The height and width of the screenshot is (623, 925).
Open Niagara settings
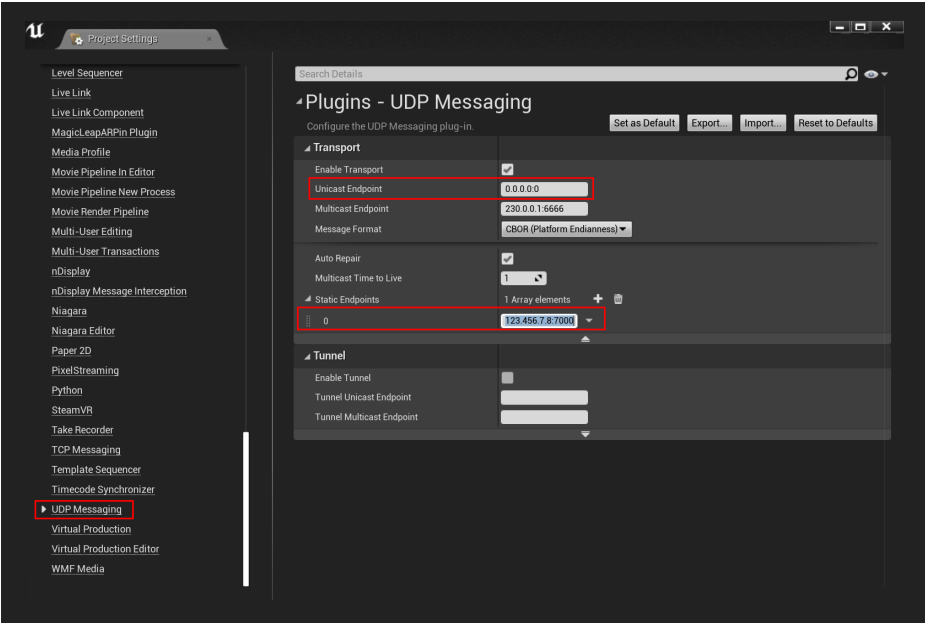pos(69,311)
